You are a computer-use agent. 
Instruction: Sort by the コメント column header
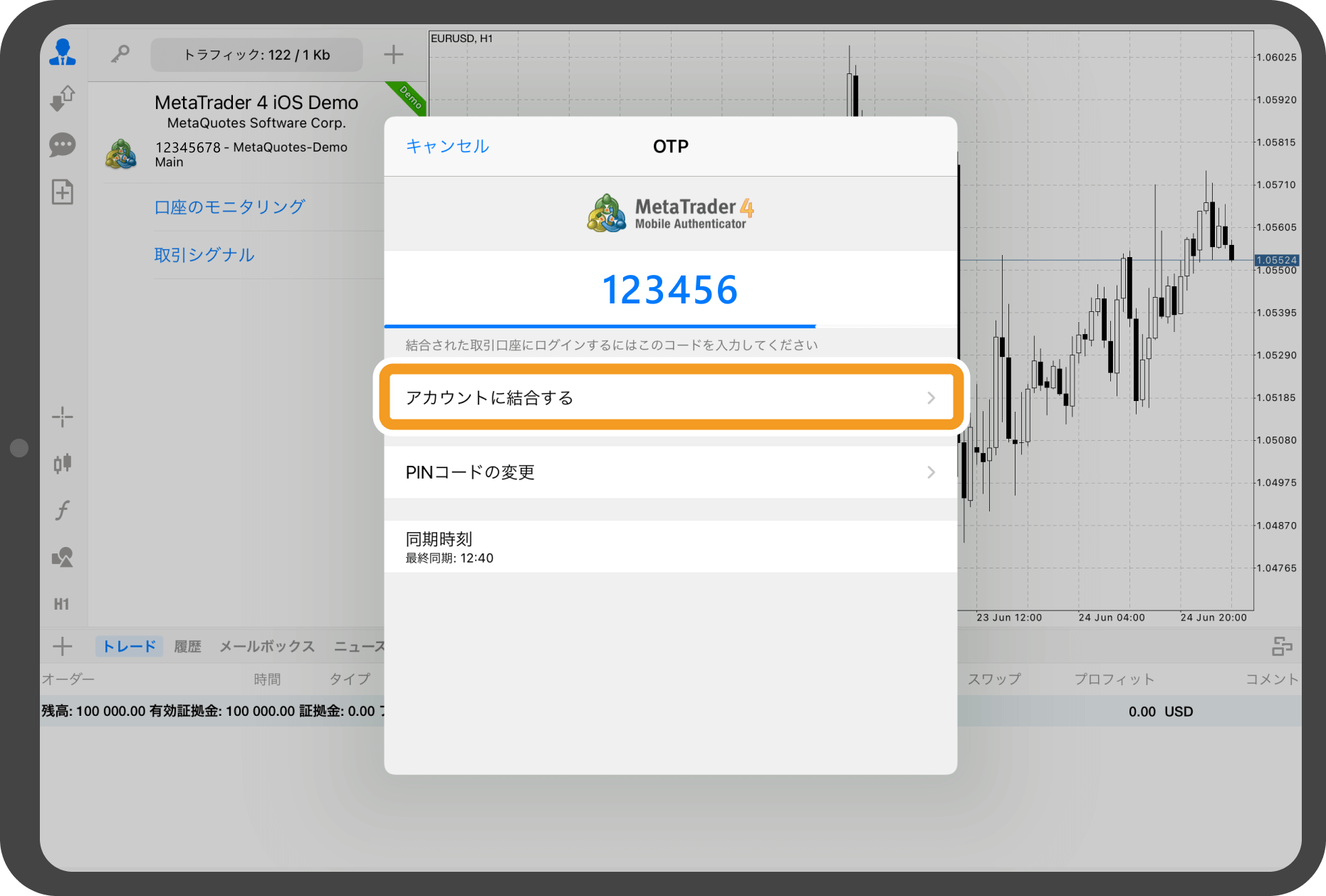point(1272,679)
